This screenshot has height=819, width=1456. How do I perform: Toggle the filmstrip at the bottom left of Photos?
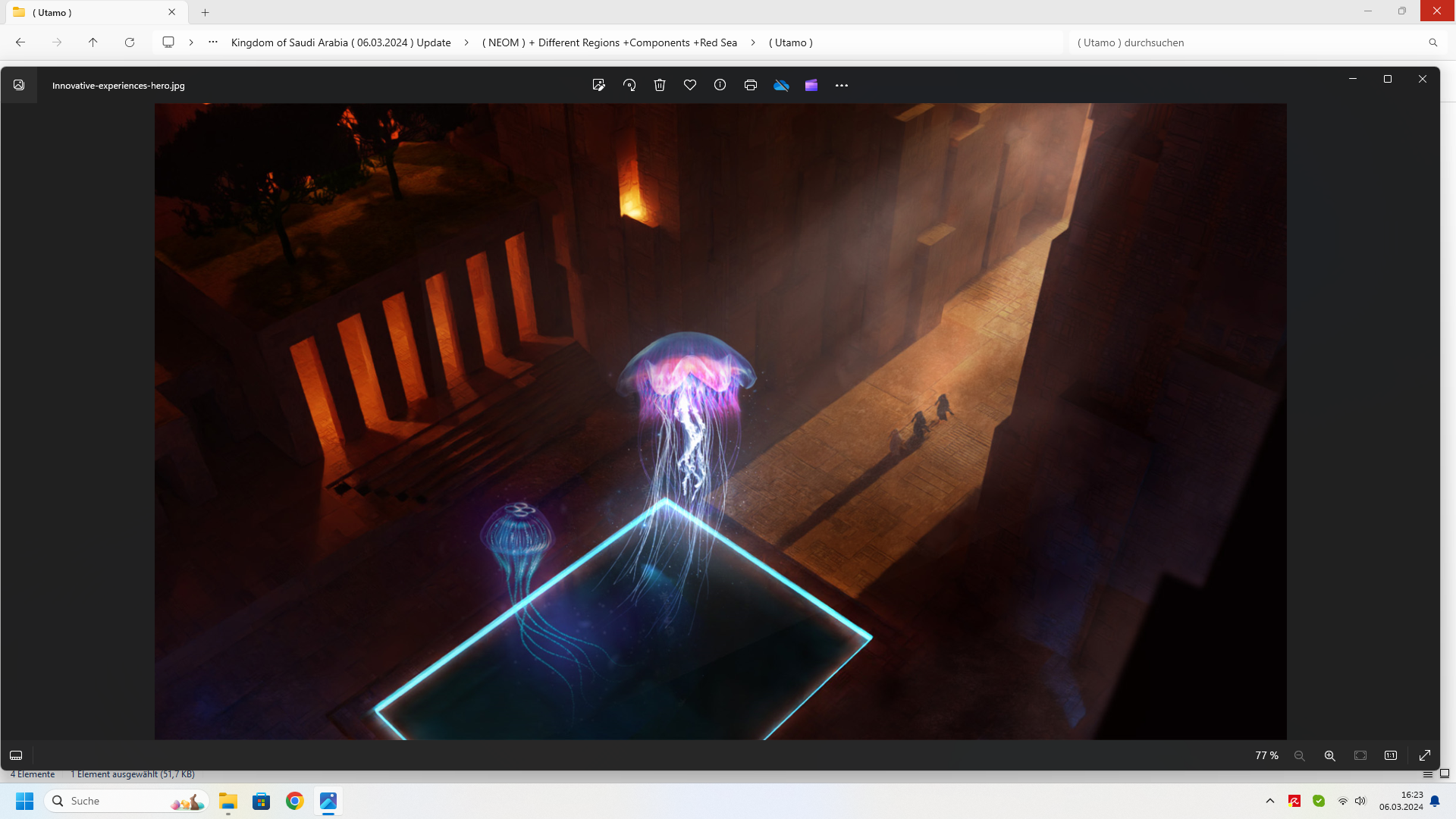pos(16,755)
